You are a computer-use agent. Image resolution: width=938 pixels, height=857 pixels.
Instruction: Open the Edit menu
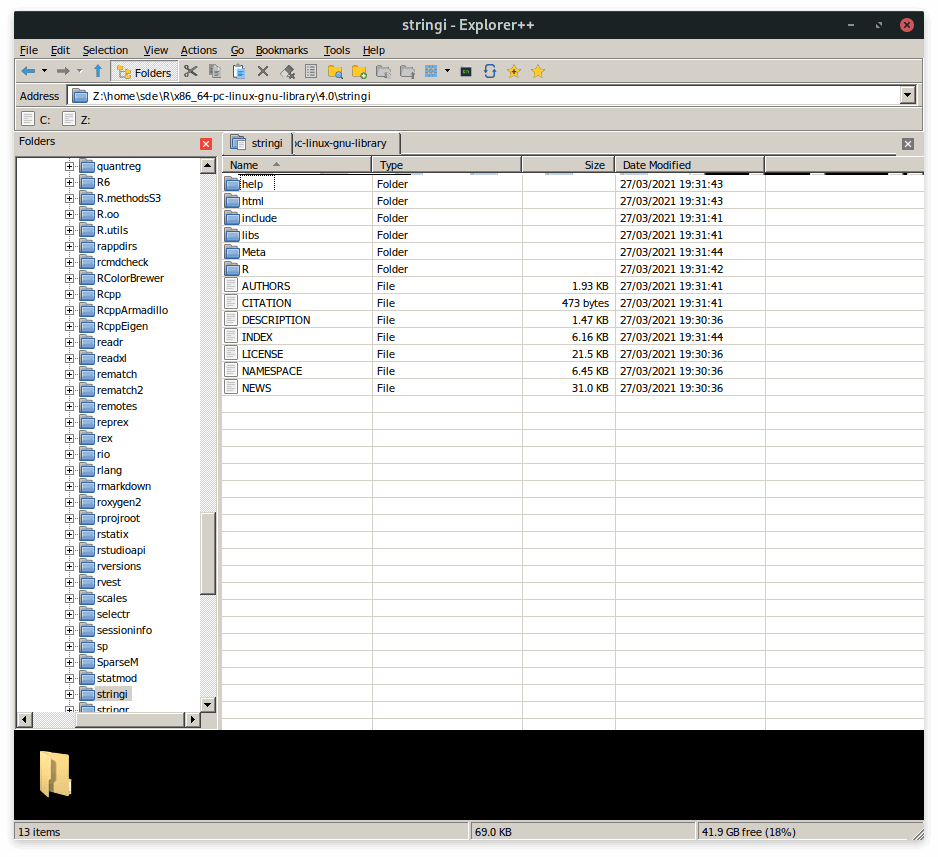(60, 50)
